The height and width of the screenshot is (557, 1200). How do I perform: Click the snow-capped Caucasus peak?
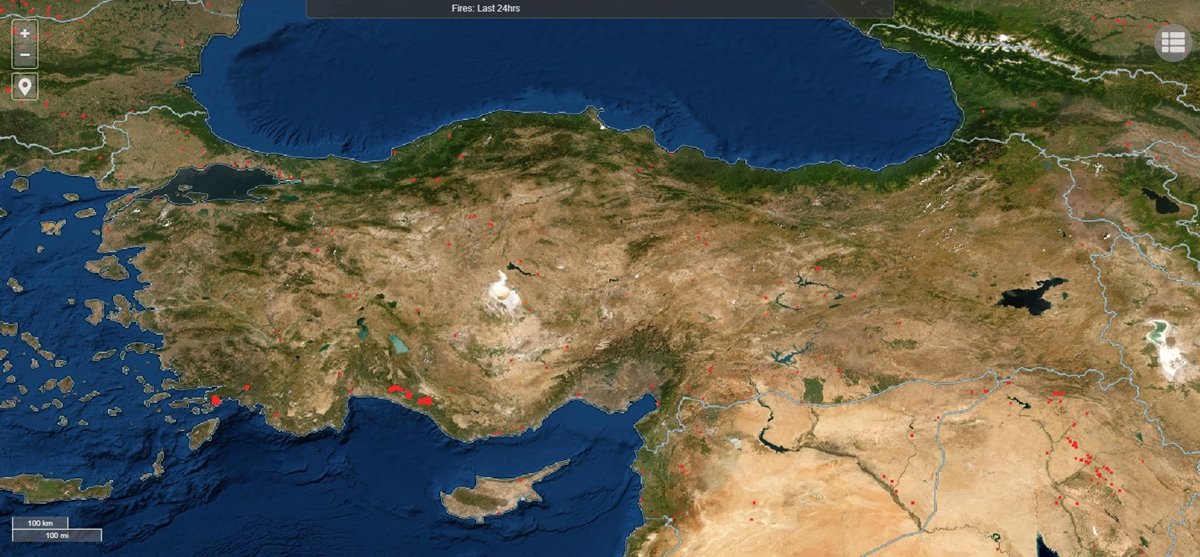(1003, 39)
